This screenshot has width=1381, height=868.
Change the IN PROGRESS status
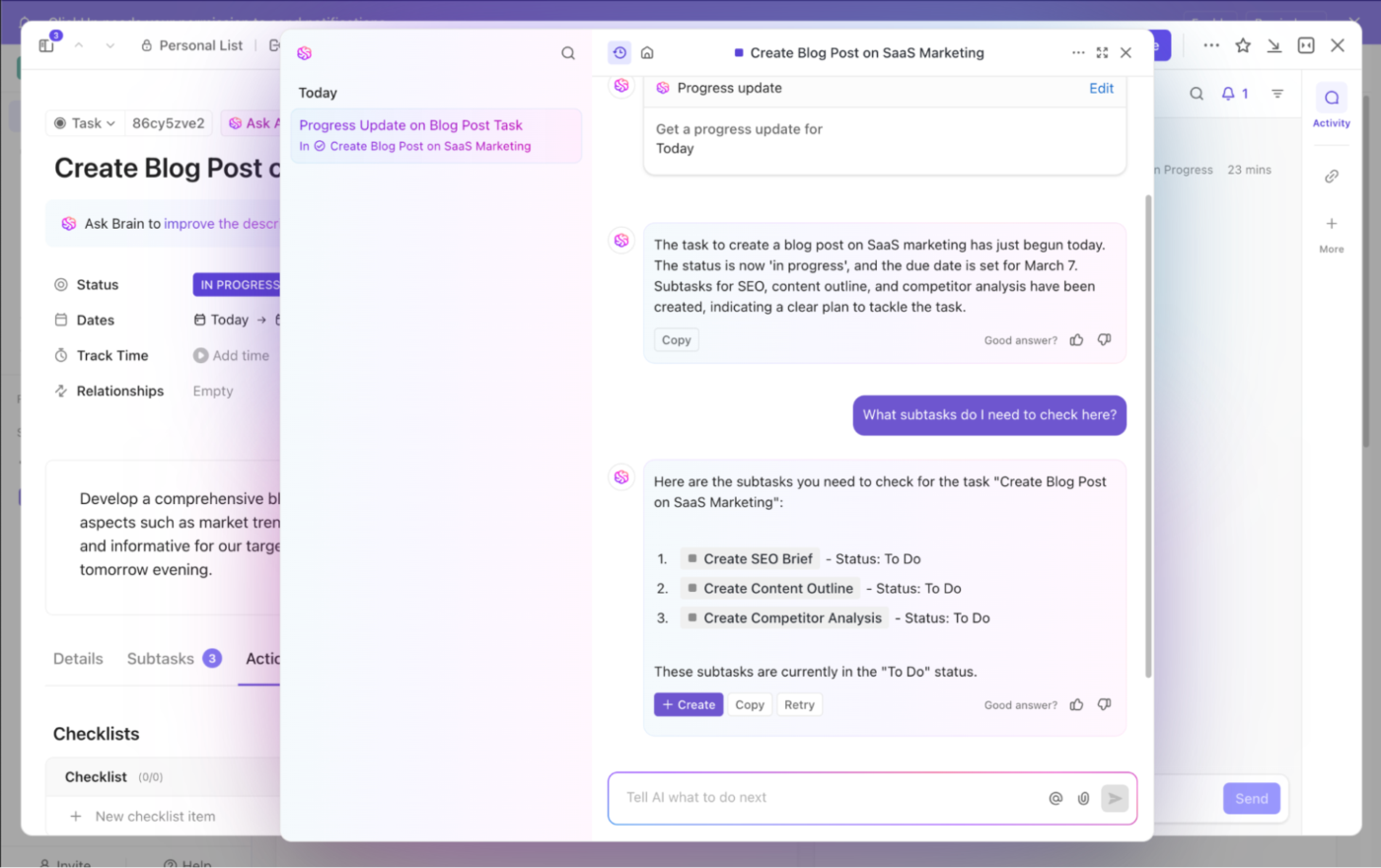point(237,285)
